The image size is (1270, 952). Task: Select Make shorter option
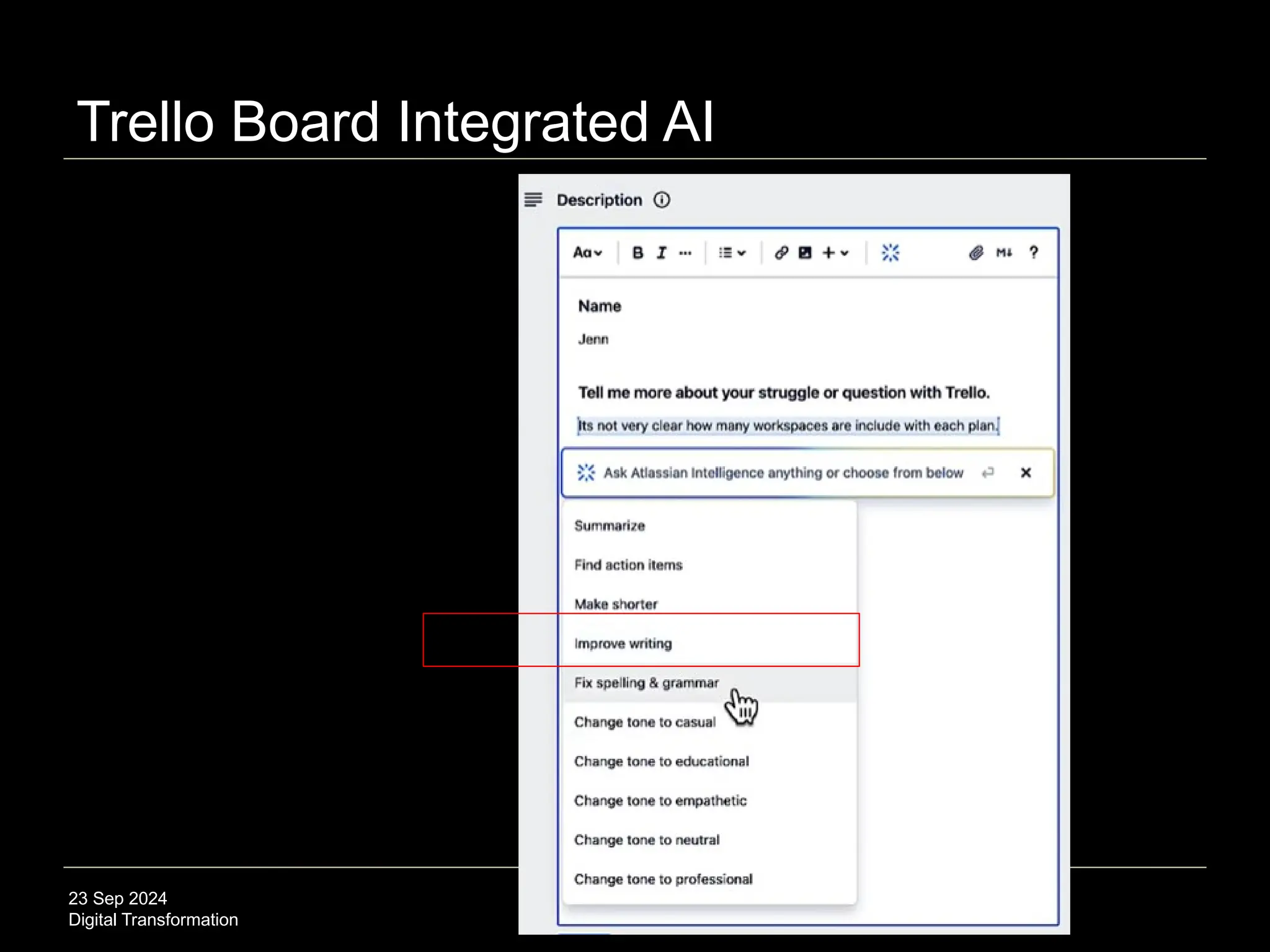point(709,604)
